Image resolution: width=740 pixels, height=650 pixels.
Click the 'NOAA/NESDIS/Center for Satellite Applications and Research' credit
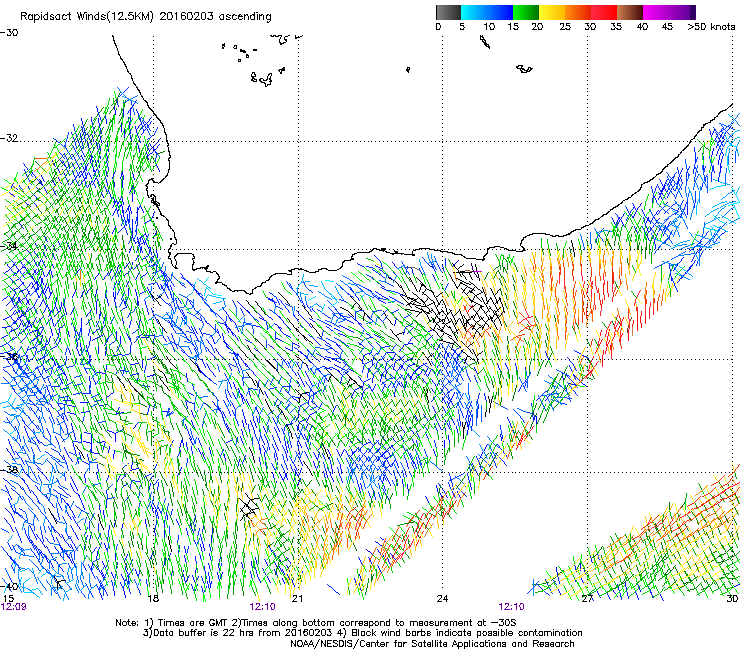[x=432, y=644]
